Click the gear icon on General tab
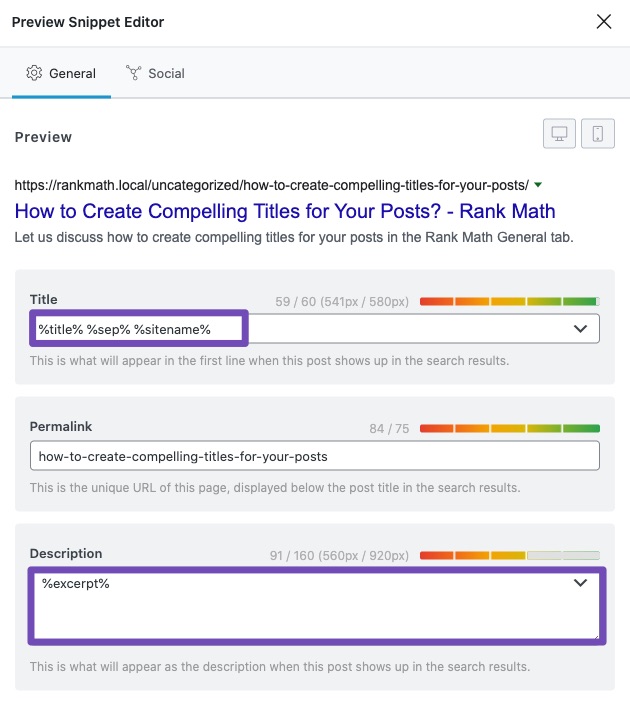The width and height of the screenshot is (630, 702). (35, 73)
